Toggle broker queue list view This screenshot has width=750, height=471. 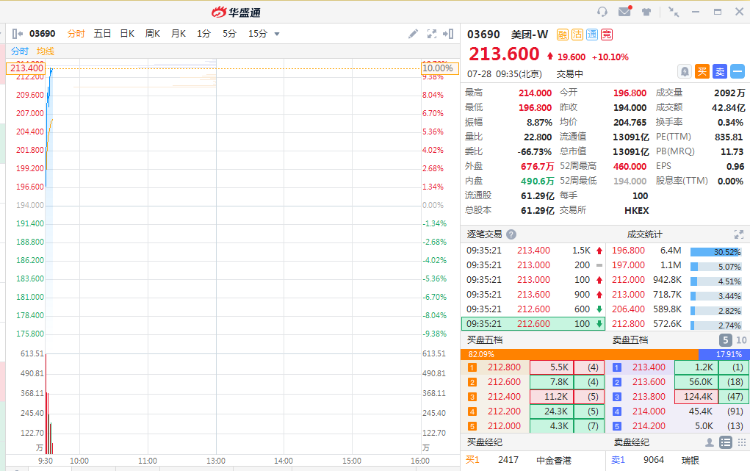click(x=723, y=442)
